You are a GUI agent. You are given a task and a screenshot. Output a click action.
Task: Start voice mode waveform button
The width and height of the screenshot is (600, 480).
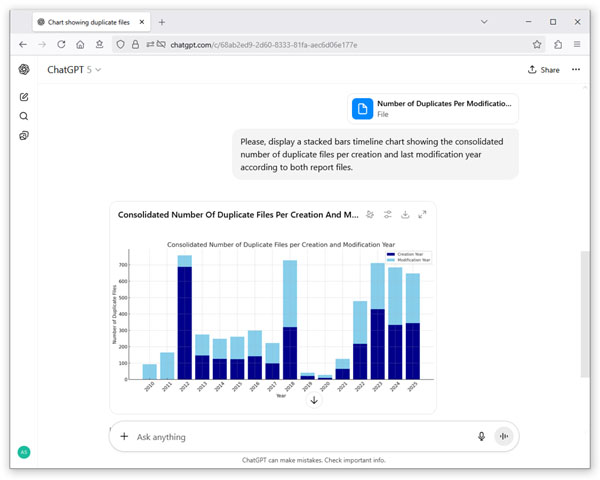[504, 436]
